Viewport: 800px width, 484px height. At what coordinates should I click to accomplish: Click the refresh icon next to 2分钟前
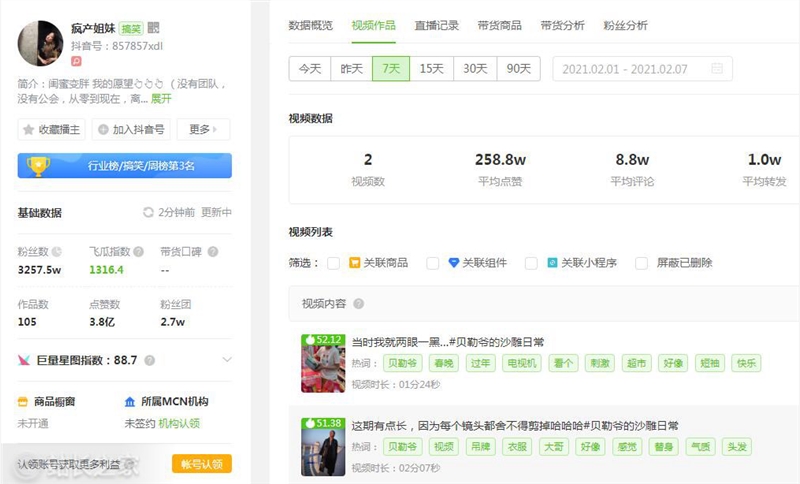tap(149, 212)
